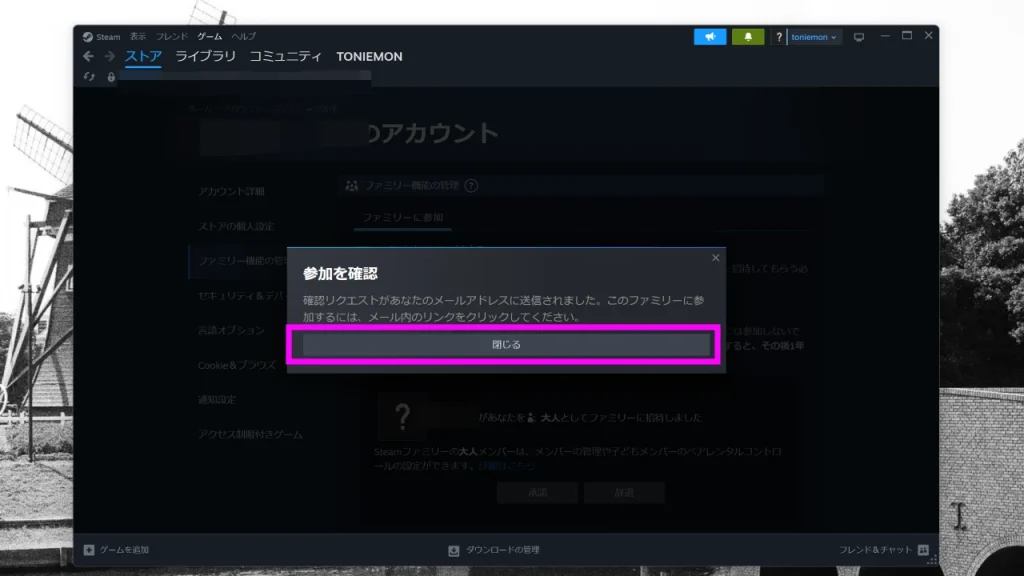Click the 閉じる button in dialog
This screenshot has width=1024, height=576.
(x=506, y=344)
